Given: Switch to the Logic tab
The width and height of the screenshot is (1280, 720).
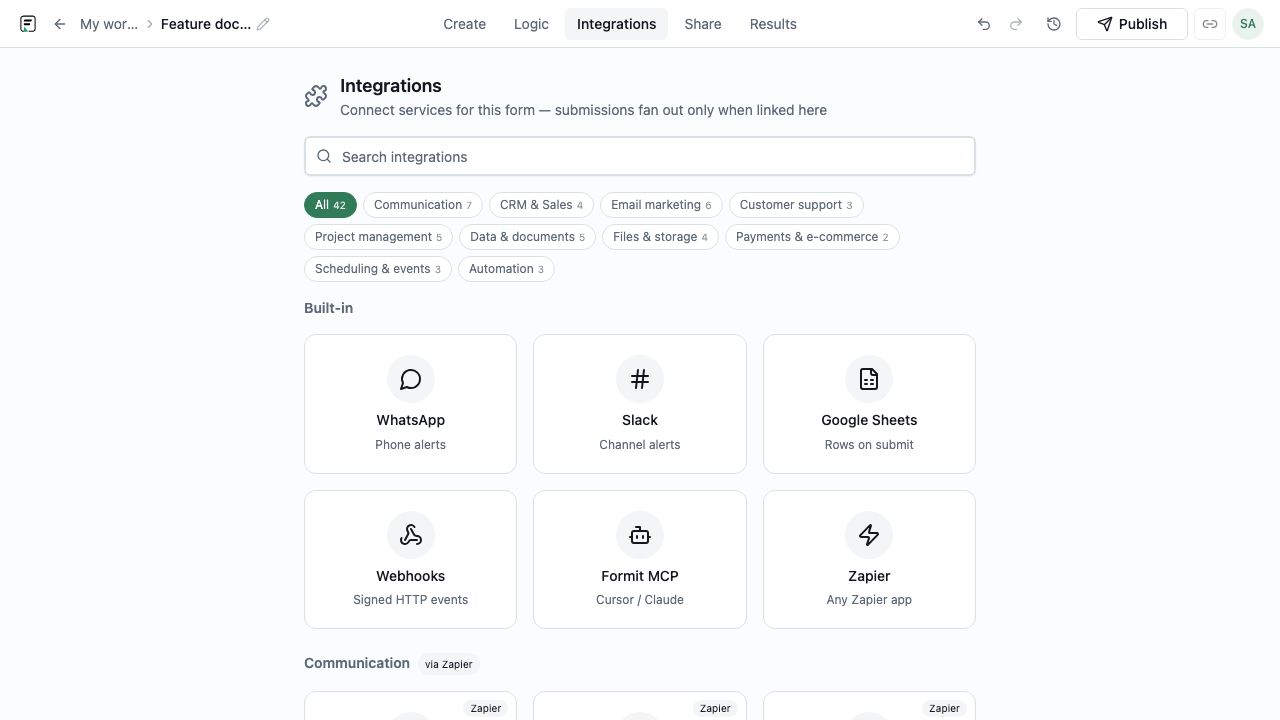Looking at the screenshot, I should [x=531, y=24].
